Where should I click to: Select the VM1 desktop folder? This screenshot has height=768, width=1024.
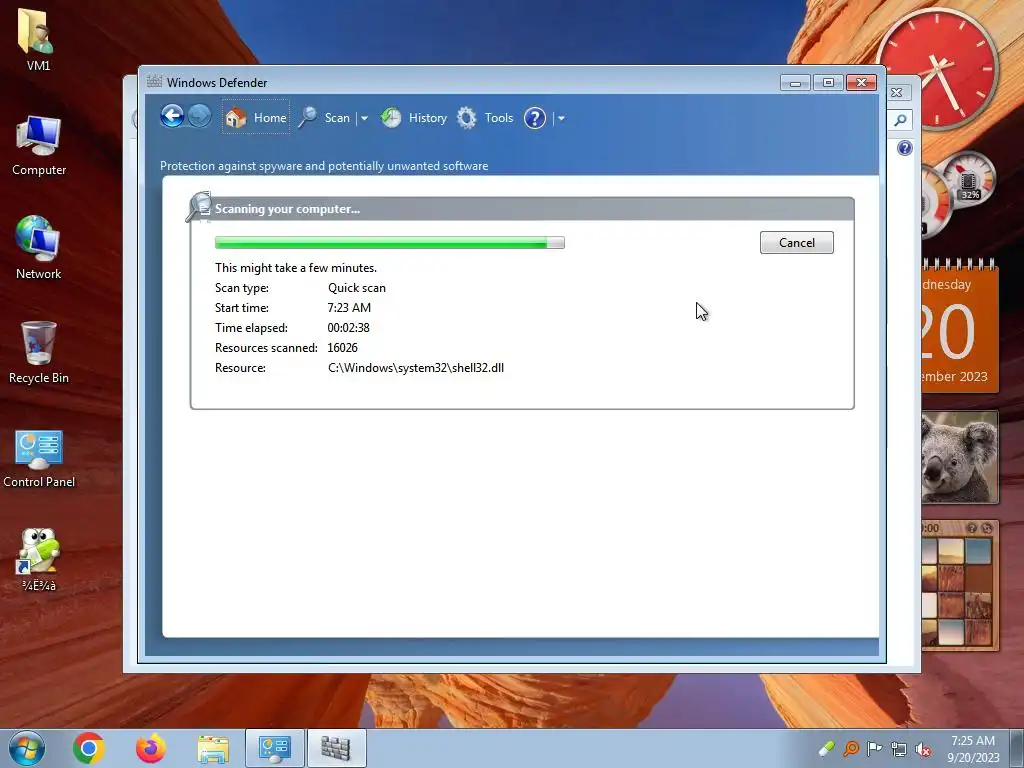(38, 40)
